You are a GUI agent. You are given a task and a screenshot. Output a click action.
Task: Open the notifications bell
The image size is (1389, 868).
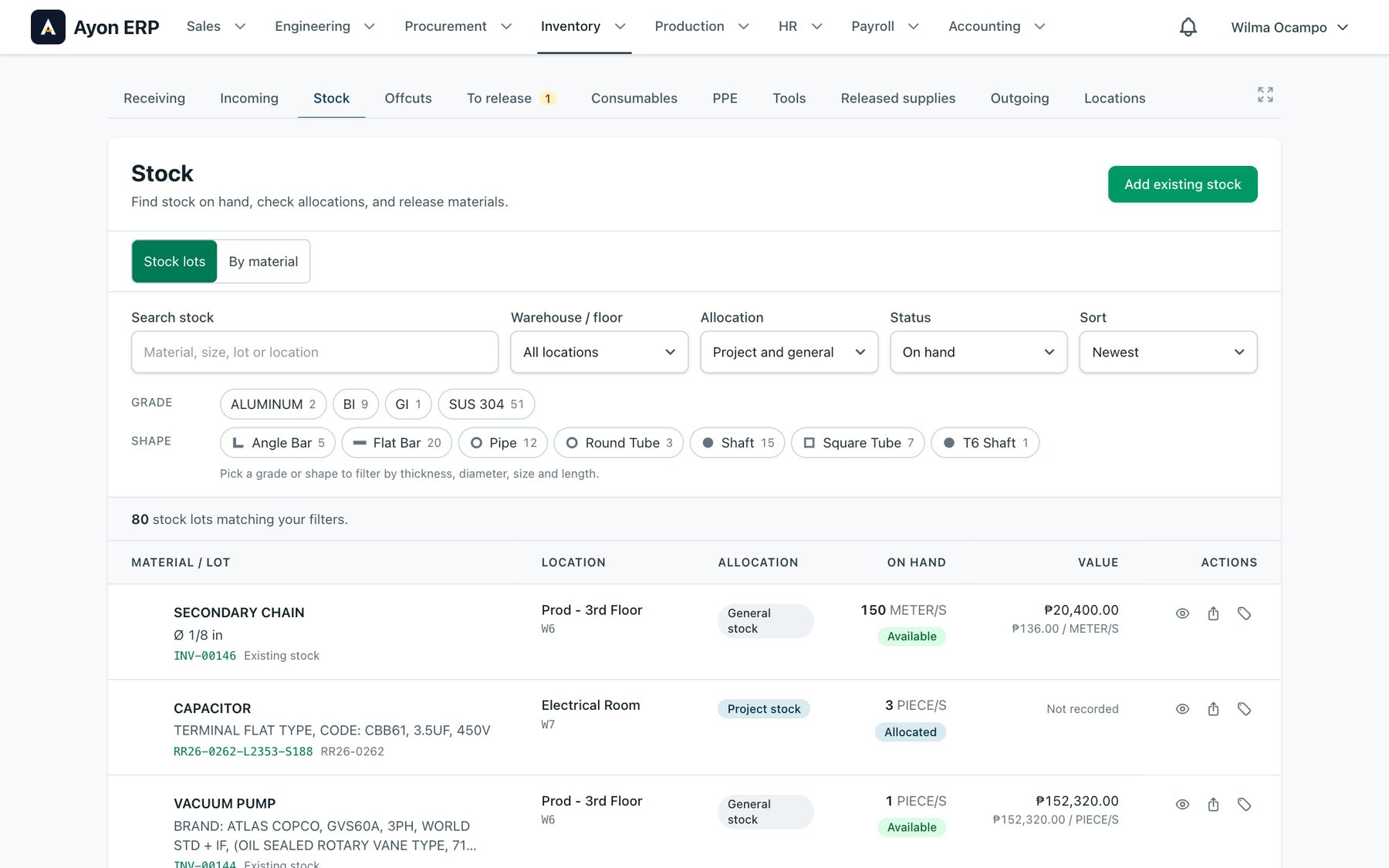[1188, 27]
